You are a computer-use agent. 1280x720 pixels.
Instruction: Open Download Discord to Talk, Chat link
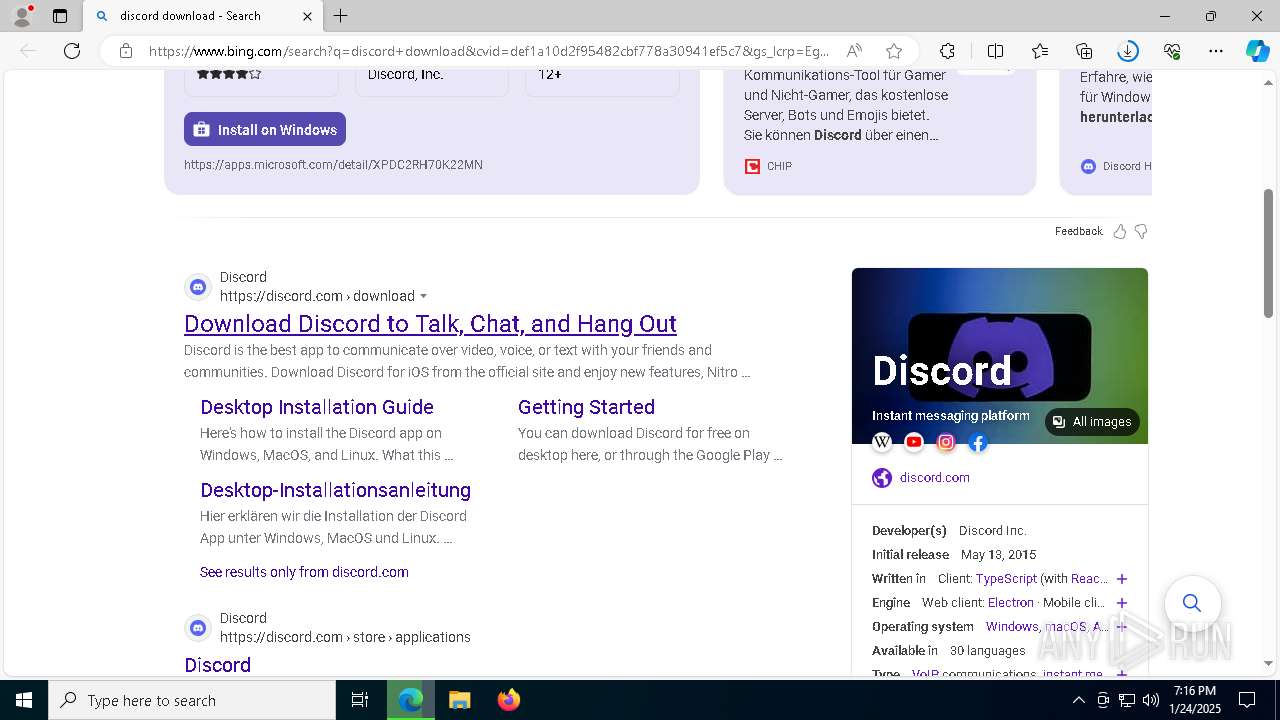(430, 323)
